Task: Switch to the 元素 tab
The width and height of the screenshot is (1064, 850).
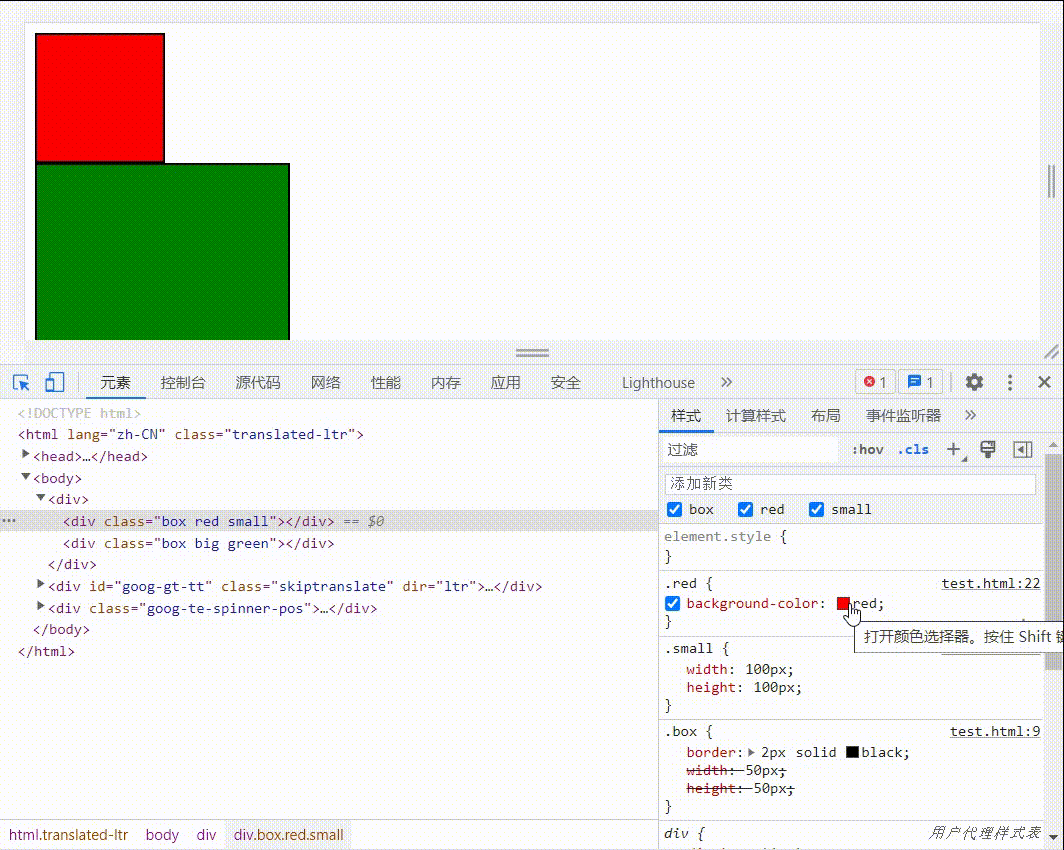Action: pos(115,383)
